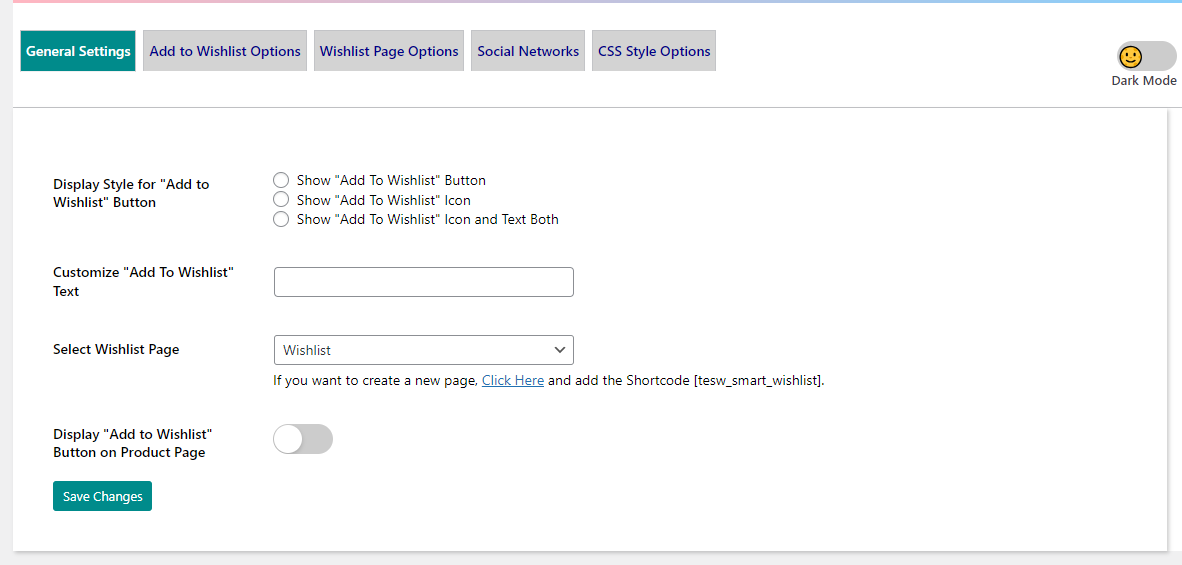Open CSS Style Options tab
This screenshot has height=565, width=1182.
654,51
